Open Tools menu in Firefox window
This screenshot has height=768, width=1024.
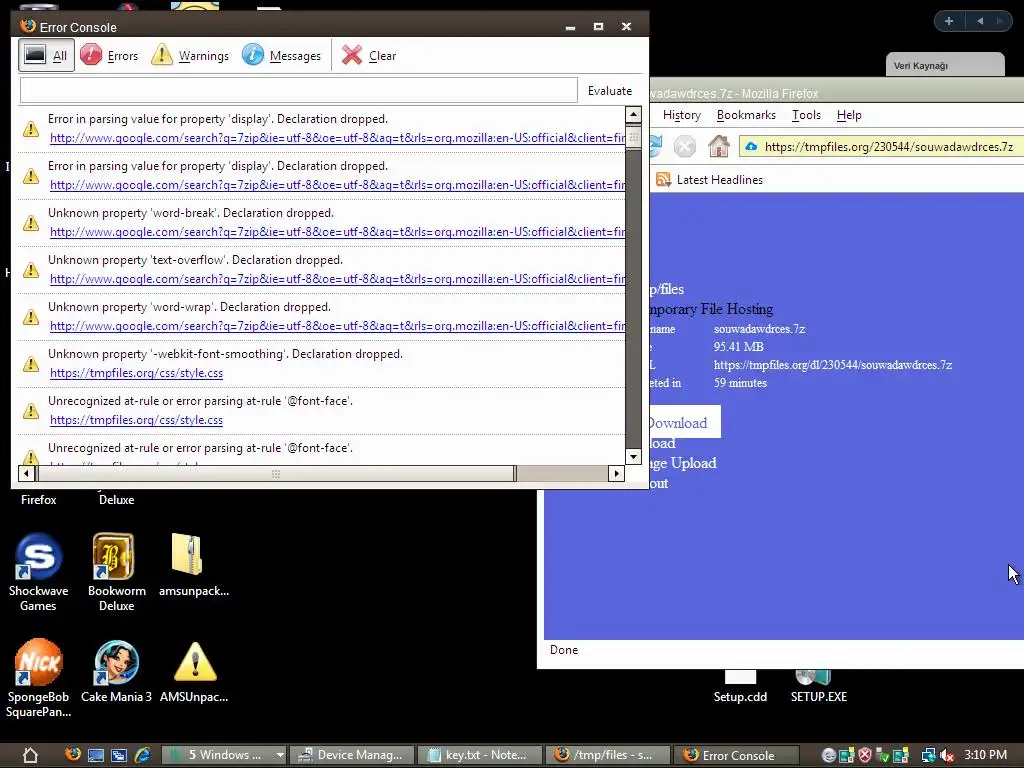point(806,115)
